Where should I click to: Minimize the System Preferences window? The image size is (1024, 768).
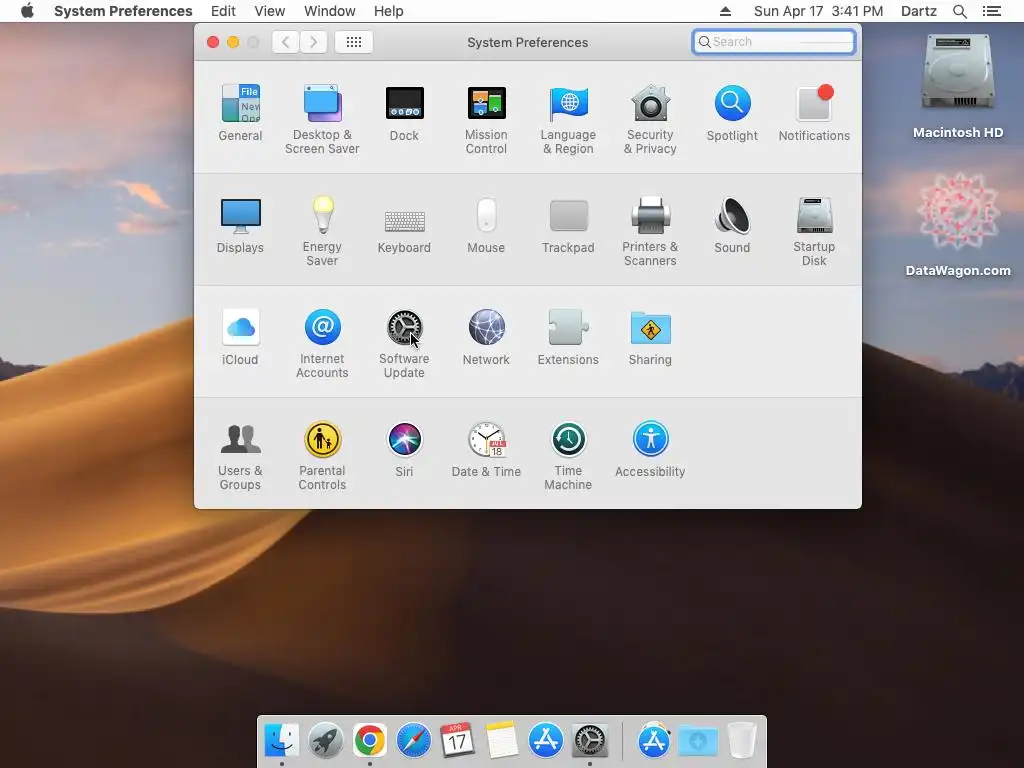233,42
